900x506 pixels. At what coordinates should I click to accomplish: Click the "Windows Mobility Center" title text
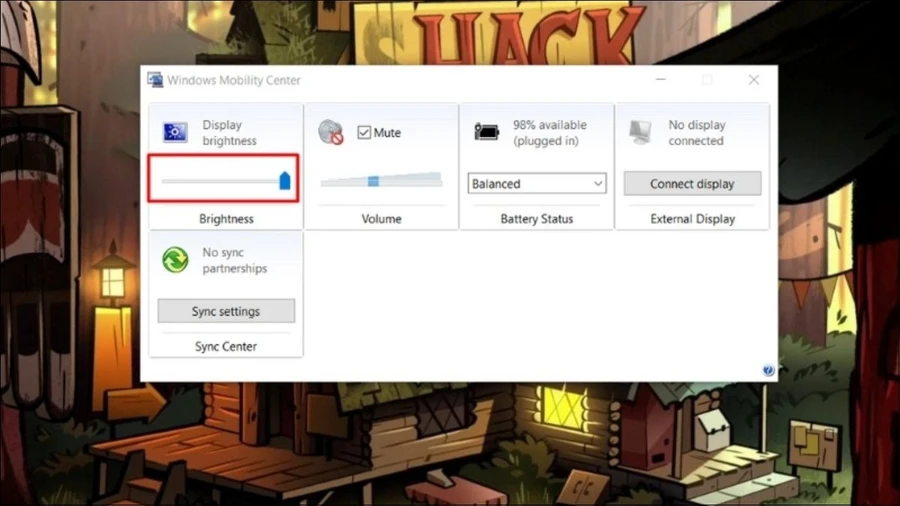(234, 80)
